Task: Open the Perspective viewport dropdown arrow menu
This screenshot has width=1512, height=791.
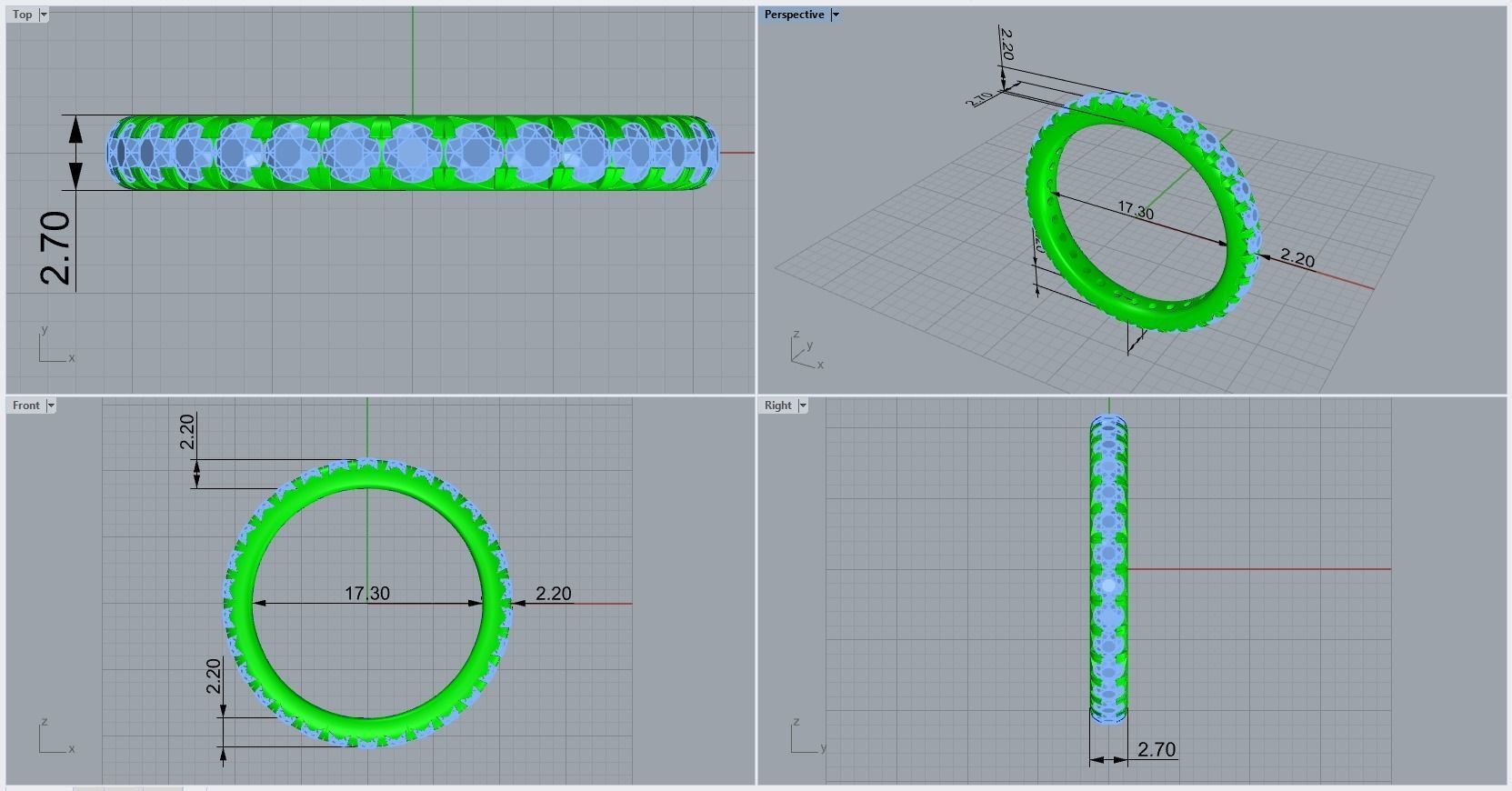Action: 836,15
